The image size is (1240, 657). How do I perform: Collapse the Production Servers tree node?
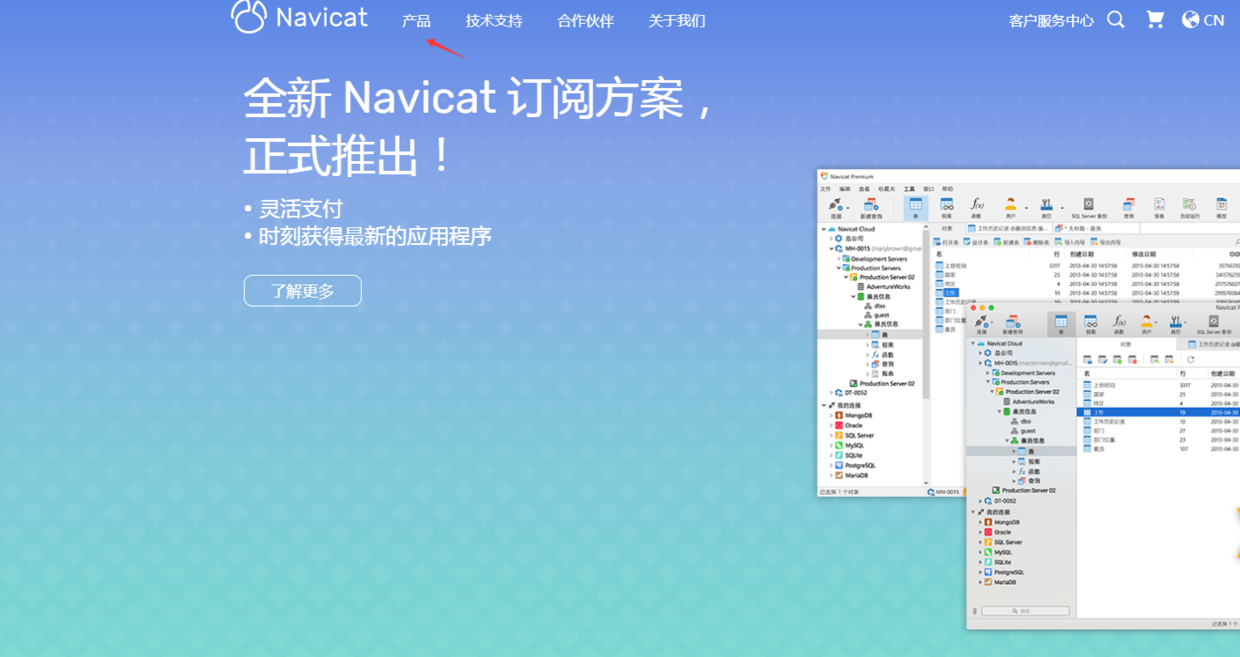[x=838, y=268]
